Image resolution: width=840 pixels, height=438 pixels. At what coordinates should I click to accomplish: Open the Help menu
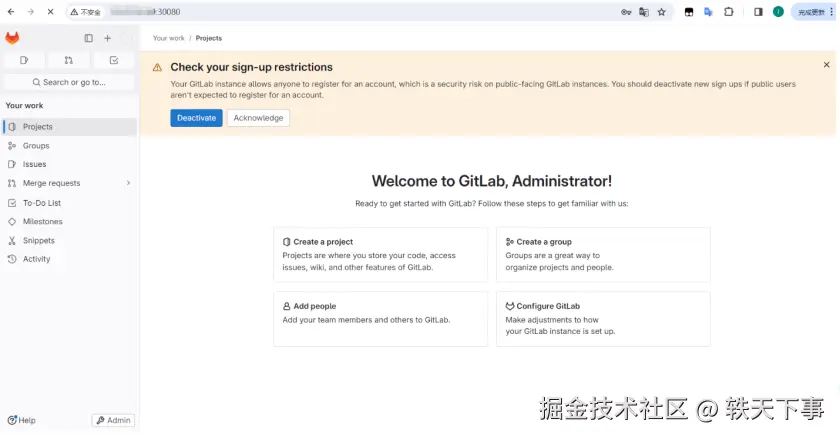click(x=21, y=420)
